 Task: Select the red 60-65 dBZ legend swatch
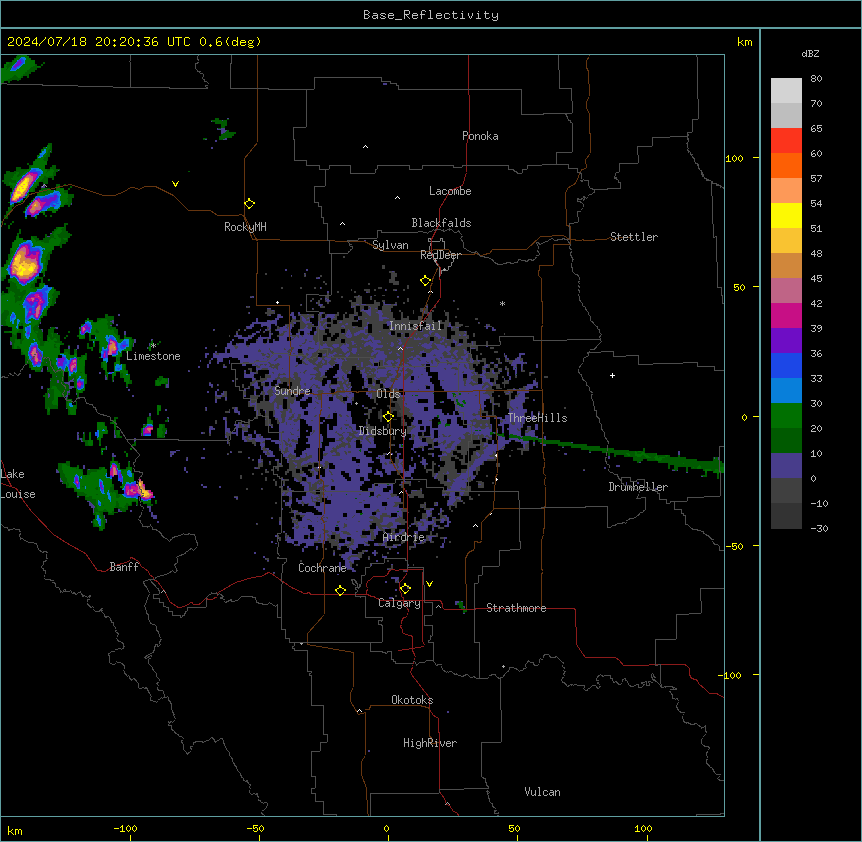pos(786,141)
